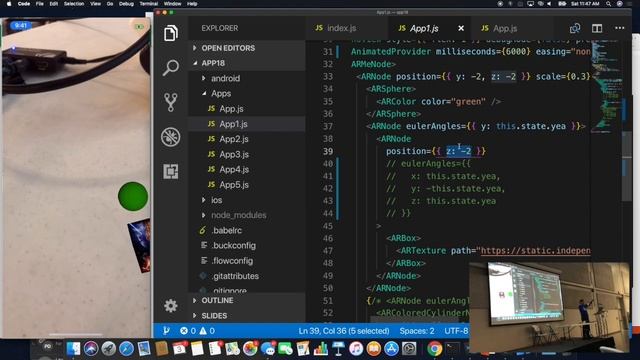The width and height of the screenshot is (640, 360).
Task: Click the Ln 39, Col 36 status item
Action: coord(344,331)
